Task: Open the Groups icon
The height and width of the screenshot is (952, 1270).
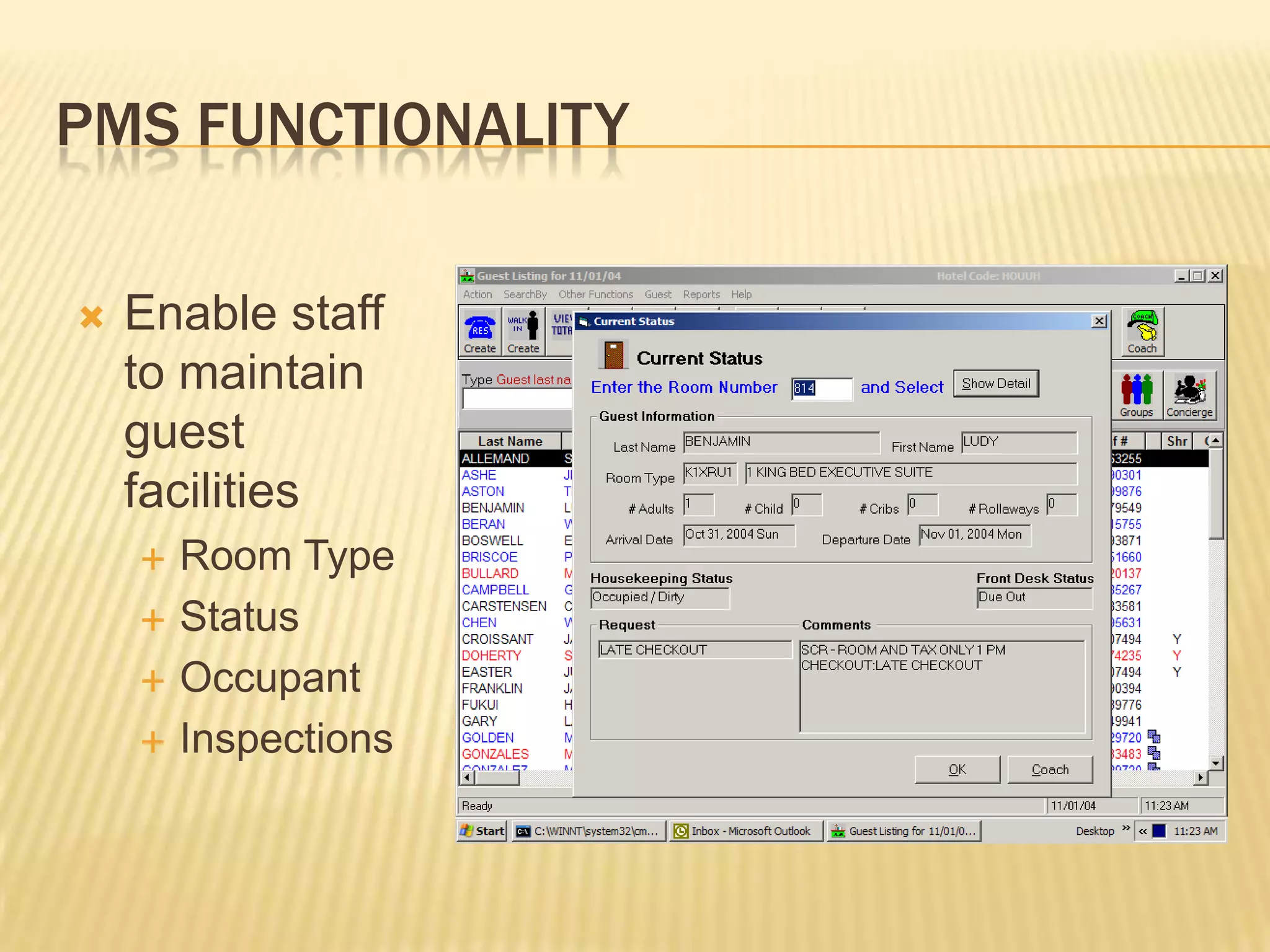Action: pyautogui.click(x=1136, y=395)
